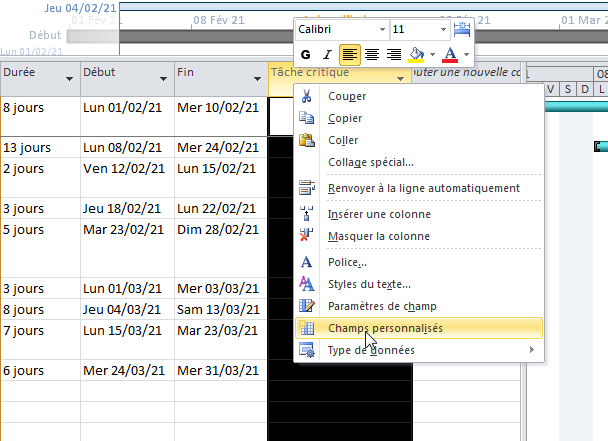Click Insérer une colonne icon
The image size is (608, 441).
pyautogui.click(x=307, y=214)
